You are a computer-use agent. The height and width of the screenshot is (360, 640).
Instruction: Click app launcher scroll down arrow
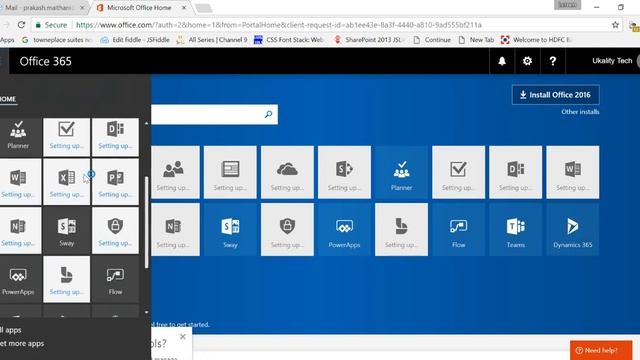147,312
